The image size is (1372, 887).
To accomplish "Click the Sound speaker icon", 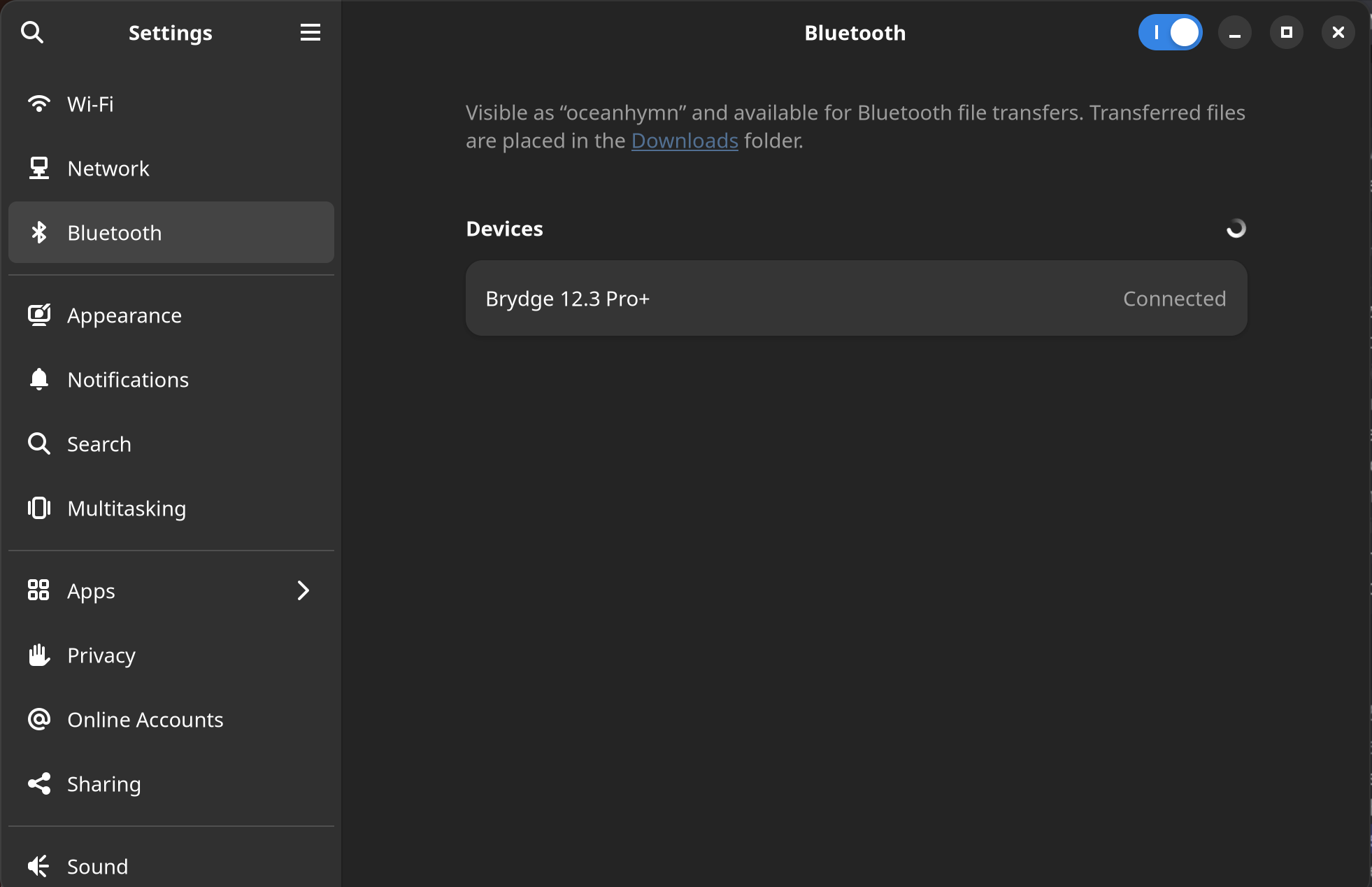I will pos(39,866).
